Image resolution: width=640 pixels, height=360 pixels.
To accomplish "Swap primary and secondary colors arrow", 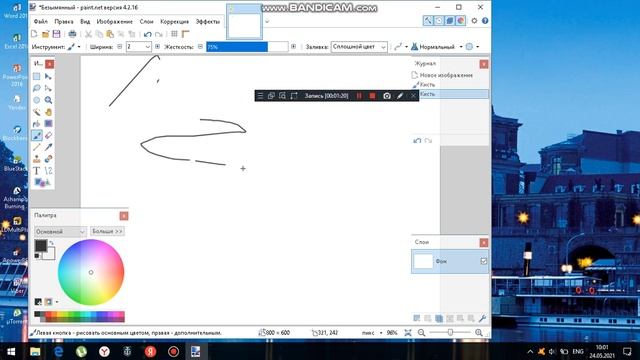I will coord(51,243).
